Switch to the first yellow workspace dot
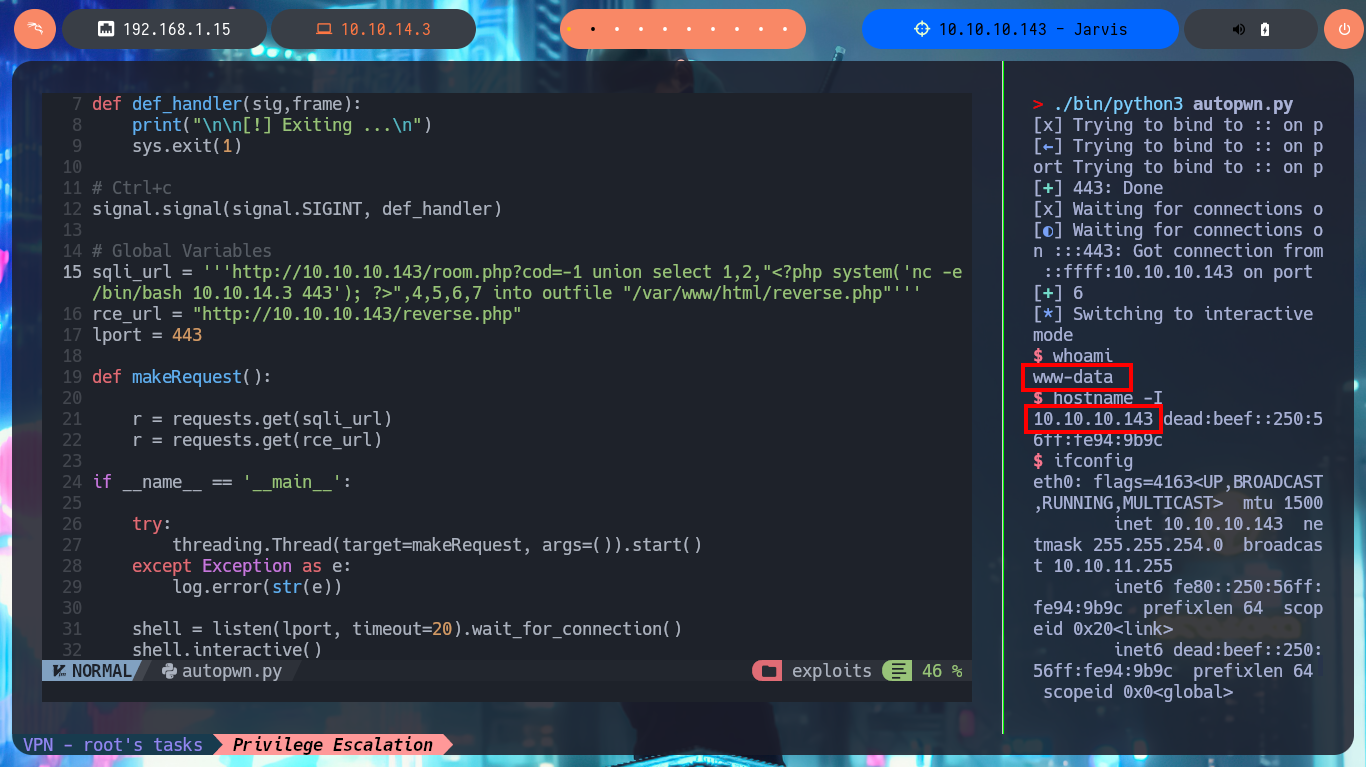1366x767 pixels. [x=569, y=30]
